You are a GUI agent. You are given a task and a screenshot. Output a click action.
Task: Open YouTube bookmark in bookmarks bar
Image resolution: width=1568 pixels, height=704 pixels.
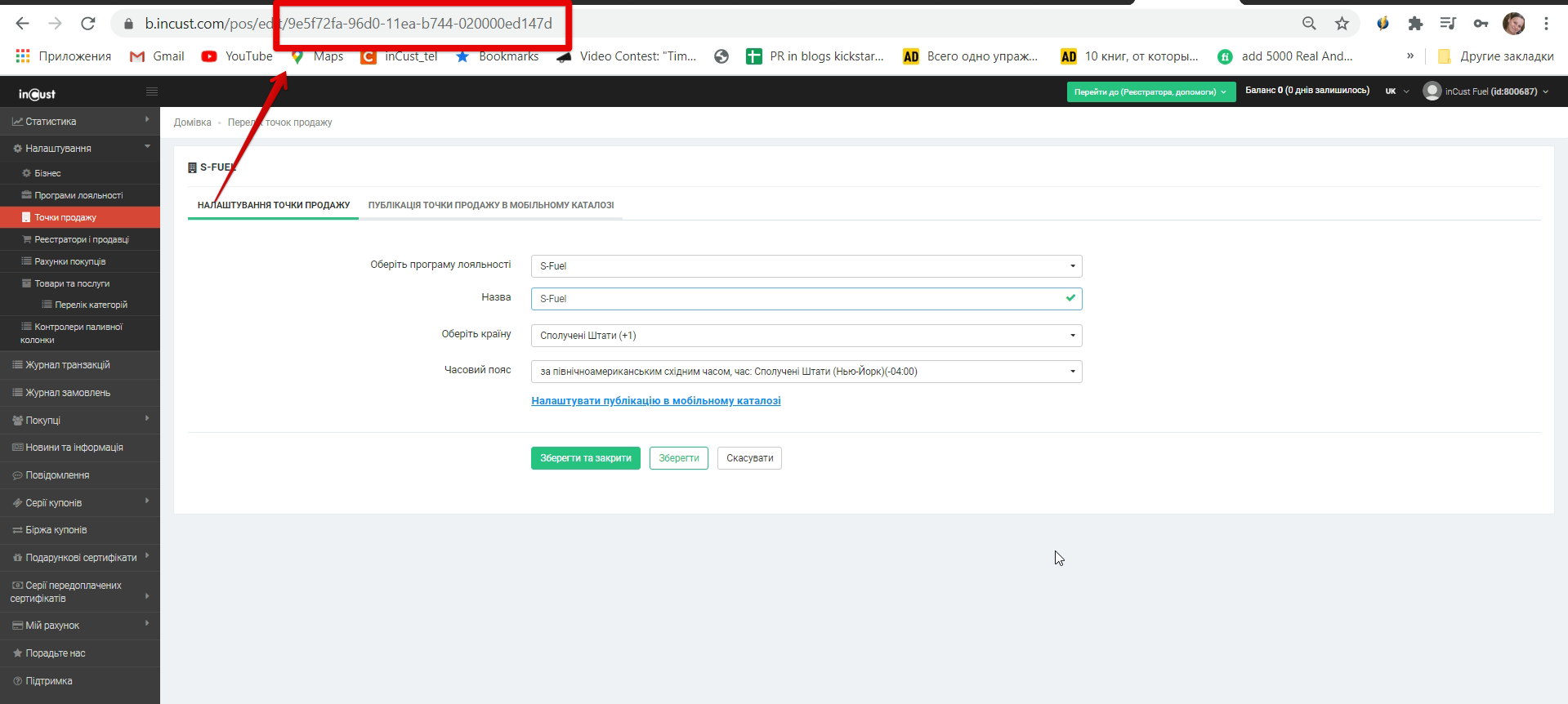pyautogui.click(x=238, y=56)
